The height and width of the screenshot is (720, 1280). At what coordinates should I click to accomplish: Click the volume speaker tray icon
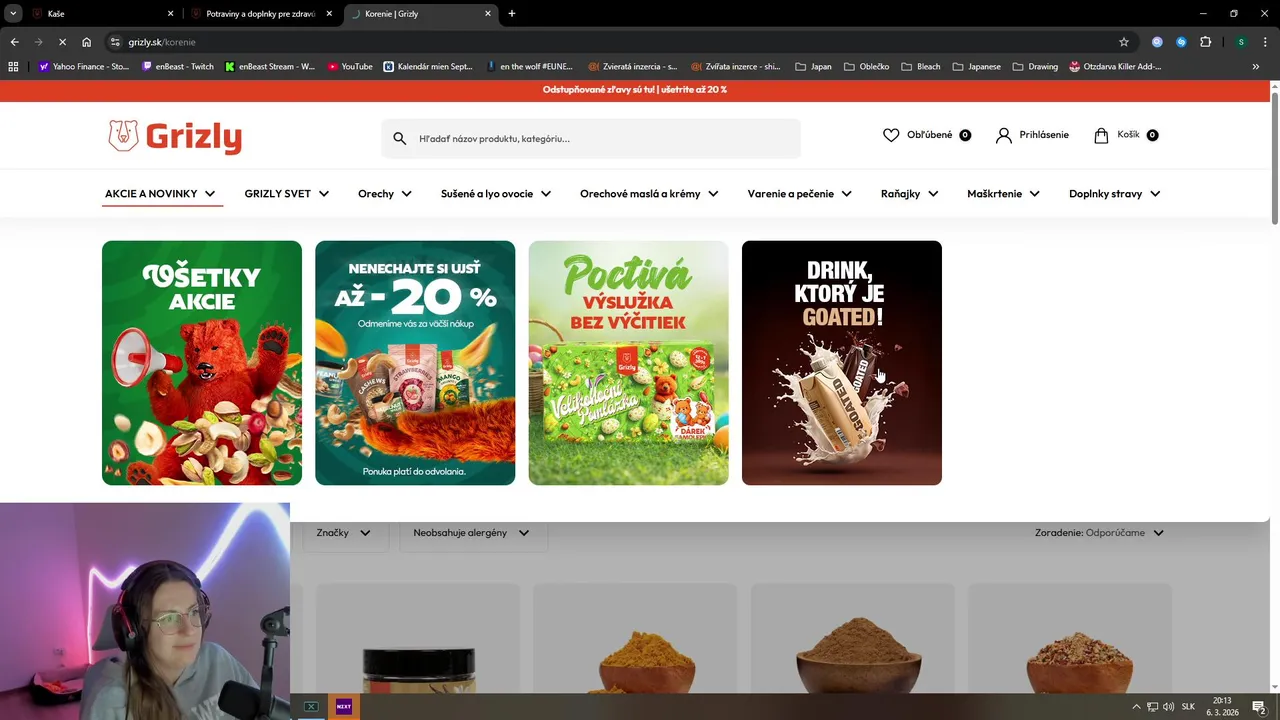pos(1169,707)
